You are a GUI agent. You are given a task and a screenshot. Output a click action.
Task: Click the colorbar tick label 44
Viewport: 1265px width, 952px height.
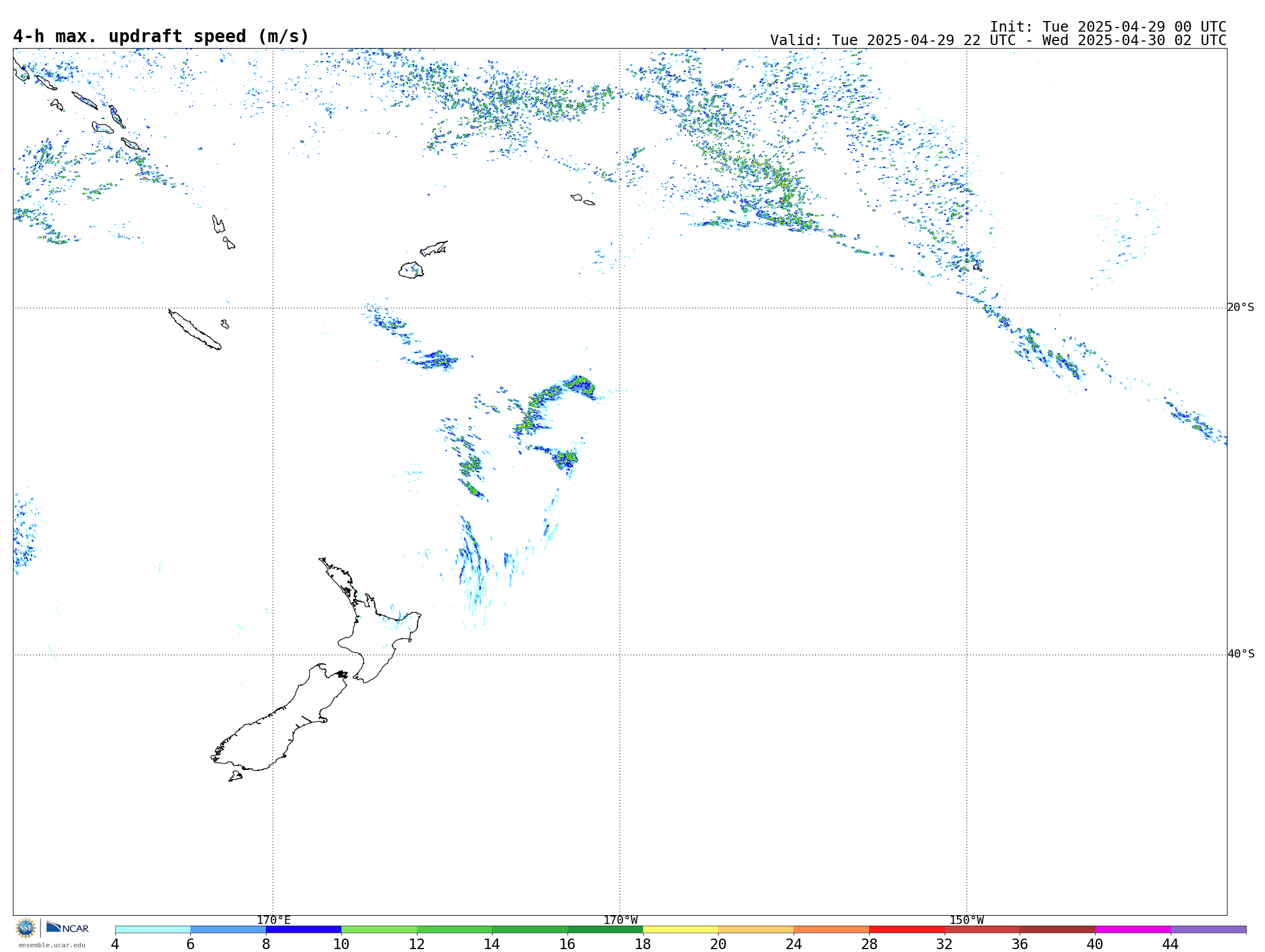click(1171, 944)
